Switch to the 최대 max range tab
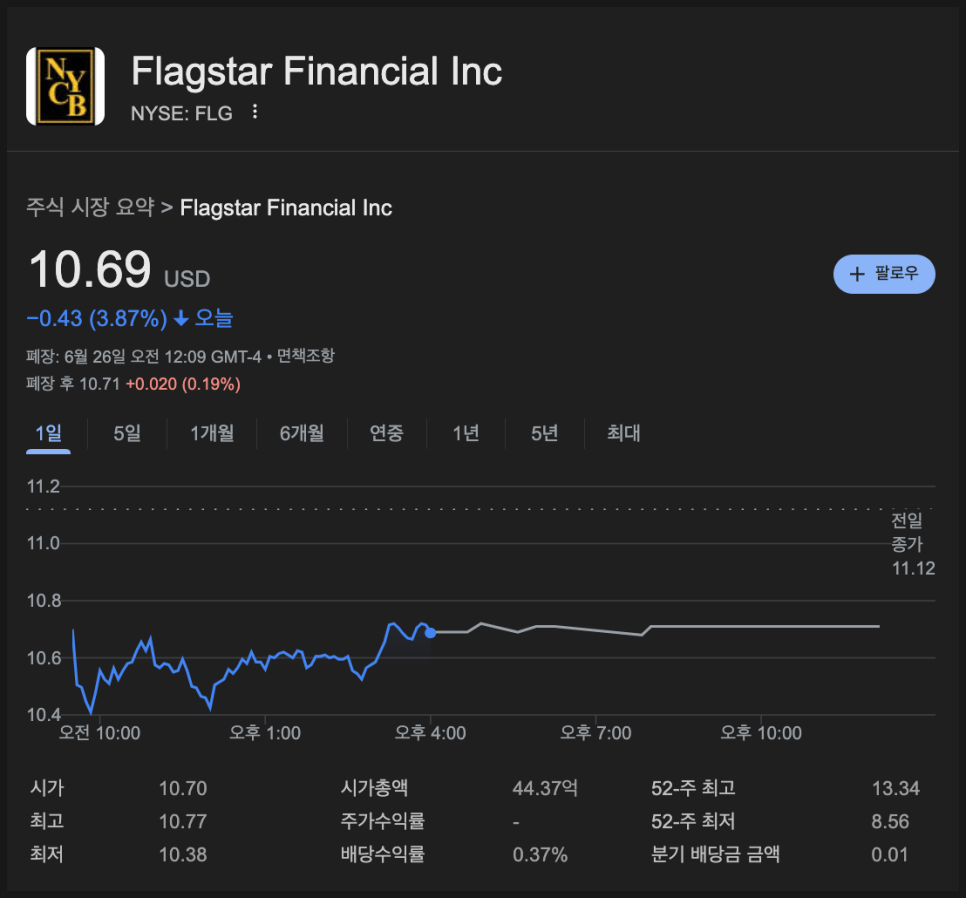This screenshot has width=966, height=898. [x=623, y=433]
